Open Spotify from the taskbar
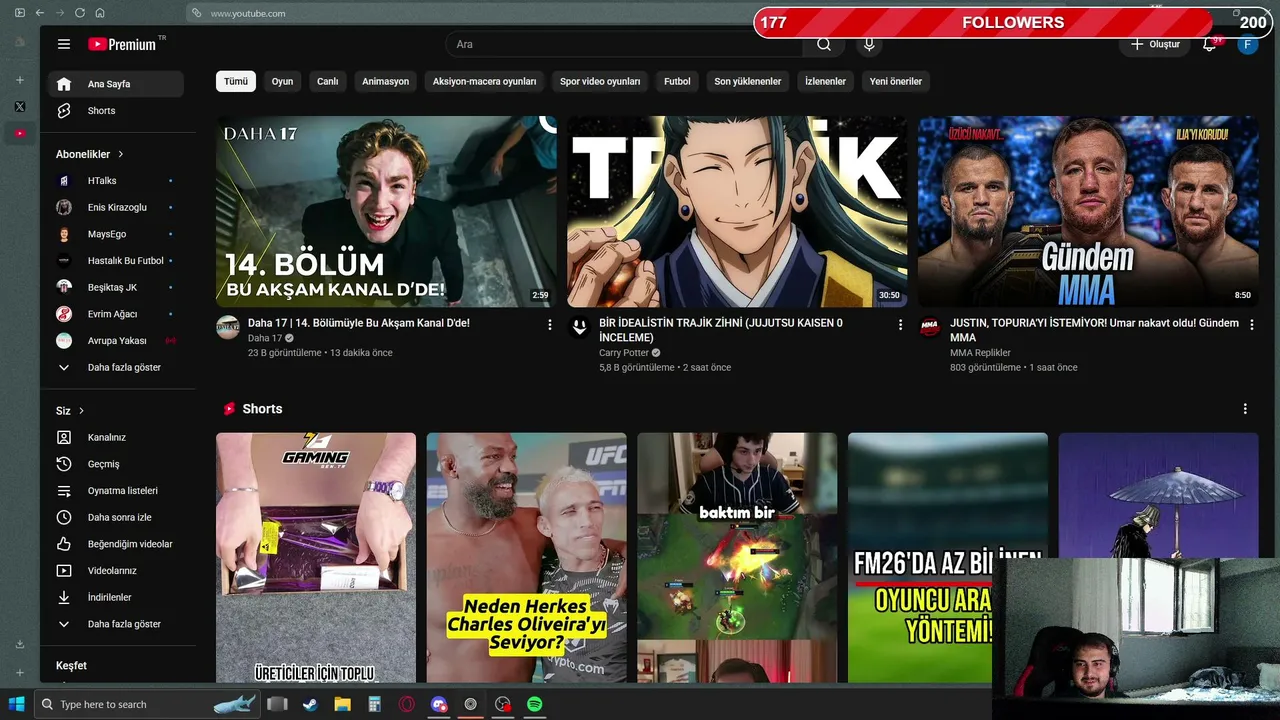The height and width of the screenshot is (720, 1280). pos(535,704)
